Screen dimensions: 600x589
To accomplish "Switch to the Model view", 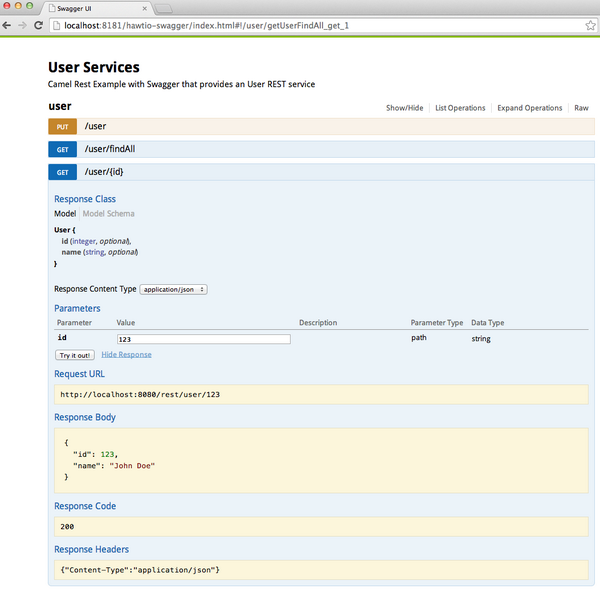I will 65,214.
